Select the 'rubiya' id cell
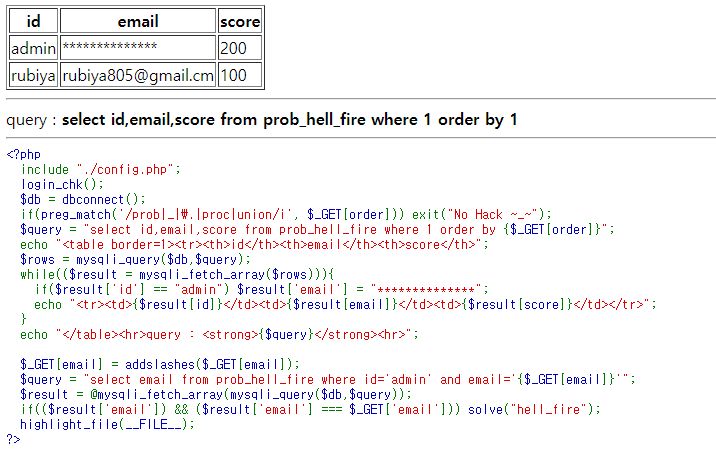Viewport: 716px width, 453px height. tap(34, 75)
